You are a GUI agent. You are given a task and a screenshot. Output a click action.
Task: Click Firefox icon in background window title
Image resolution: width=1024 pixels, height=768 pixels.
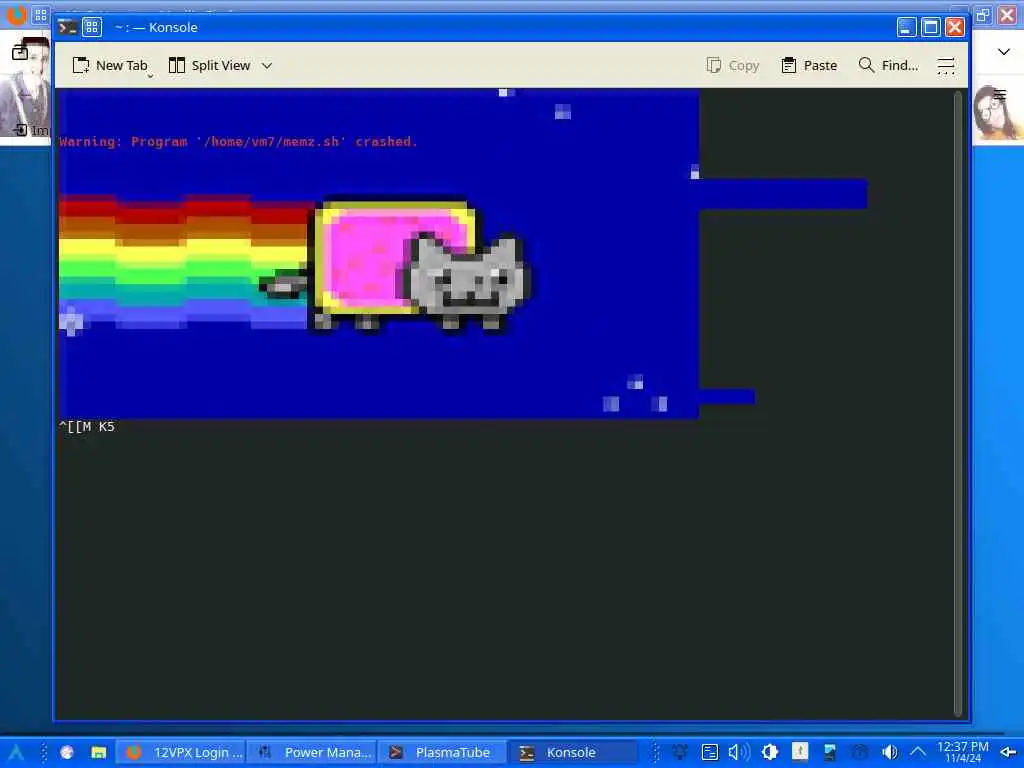click(x=16, y=13)
